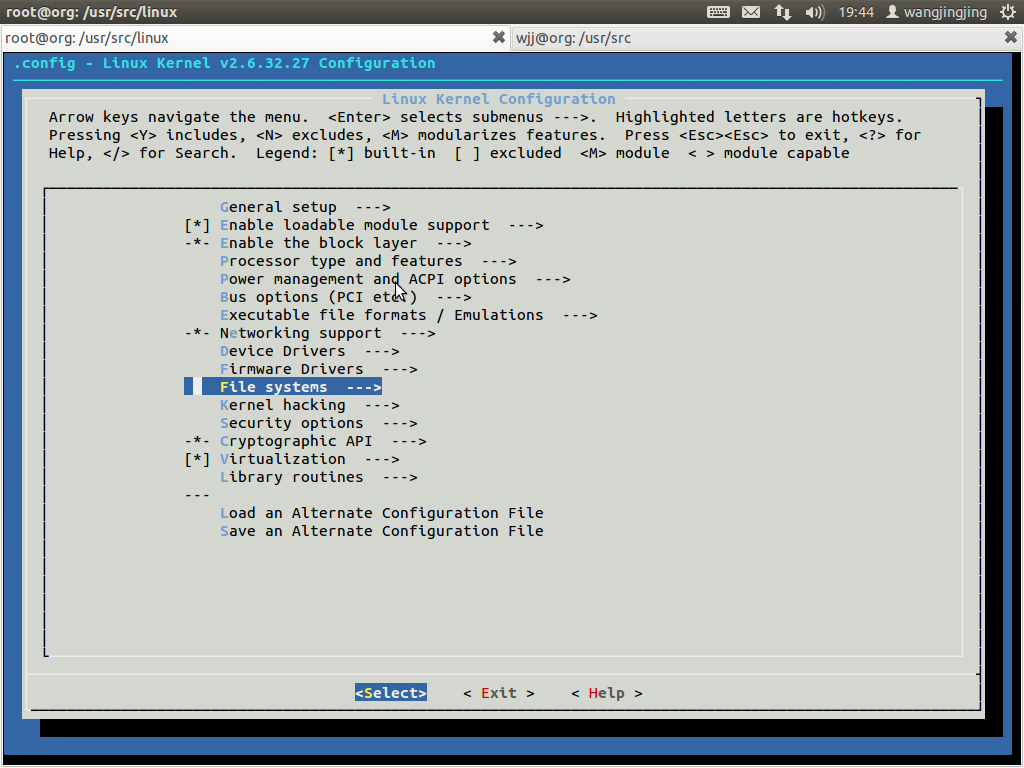Click the -*- marker beside Networking support
Image resolution: width=1024 pixels, height=768 pixels.
(x=197, y=333)
